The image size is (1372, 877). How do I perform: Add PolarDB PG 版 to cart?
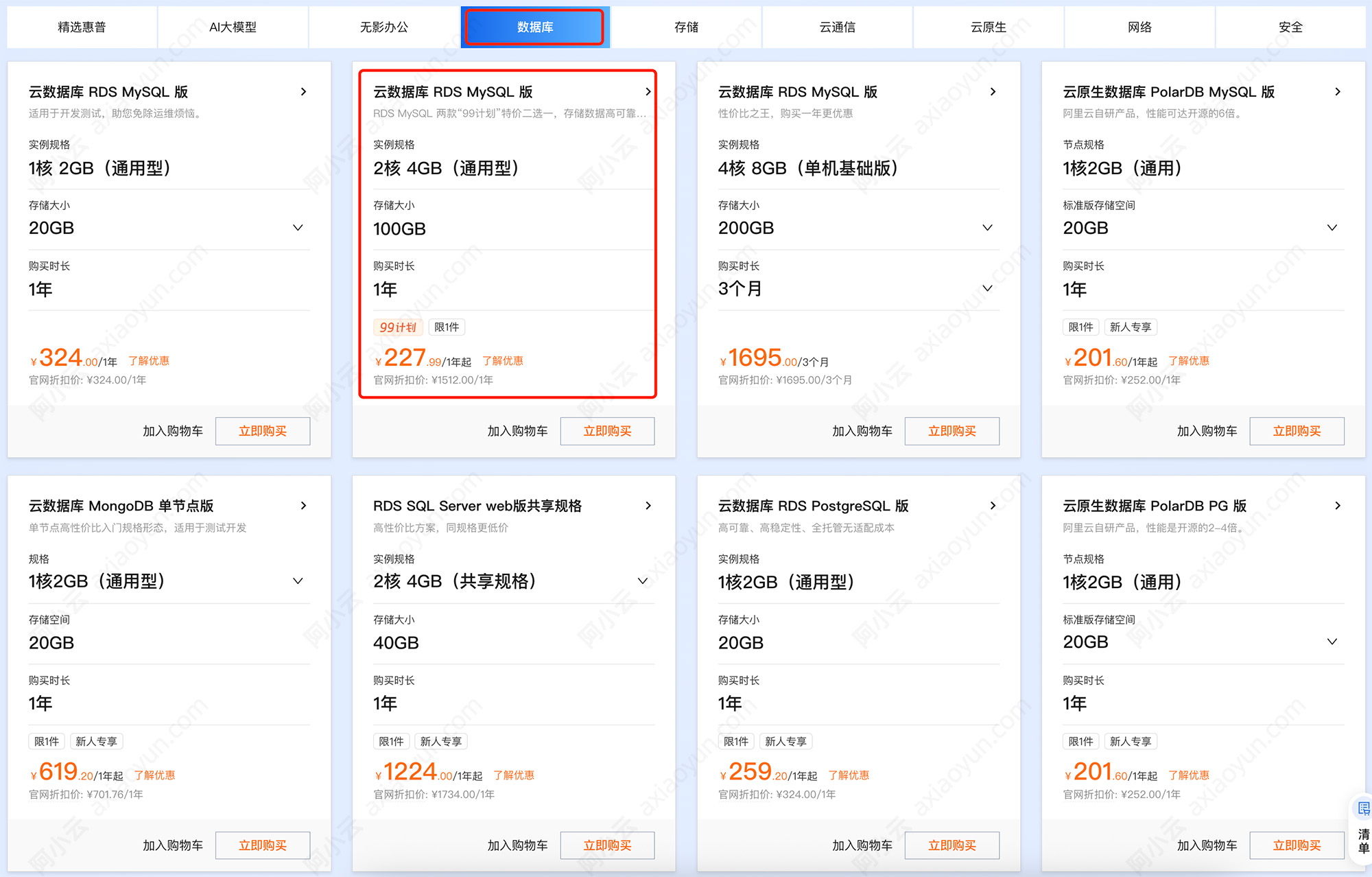click(x=1207, y=845)
